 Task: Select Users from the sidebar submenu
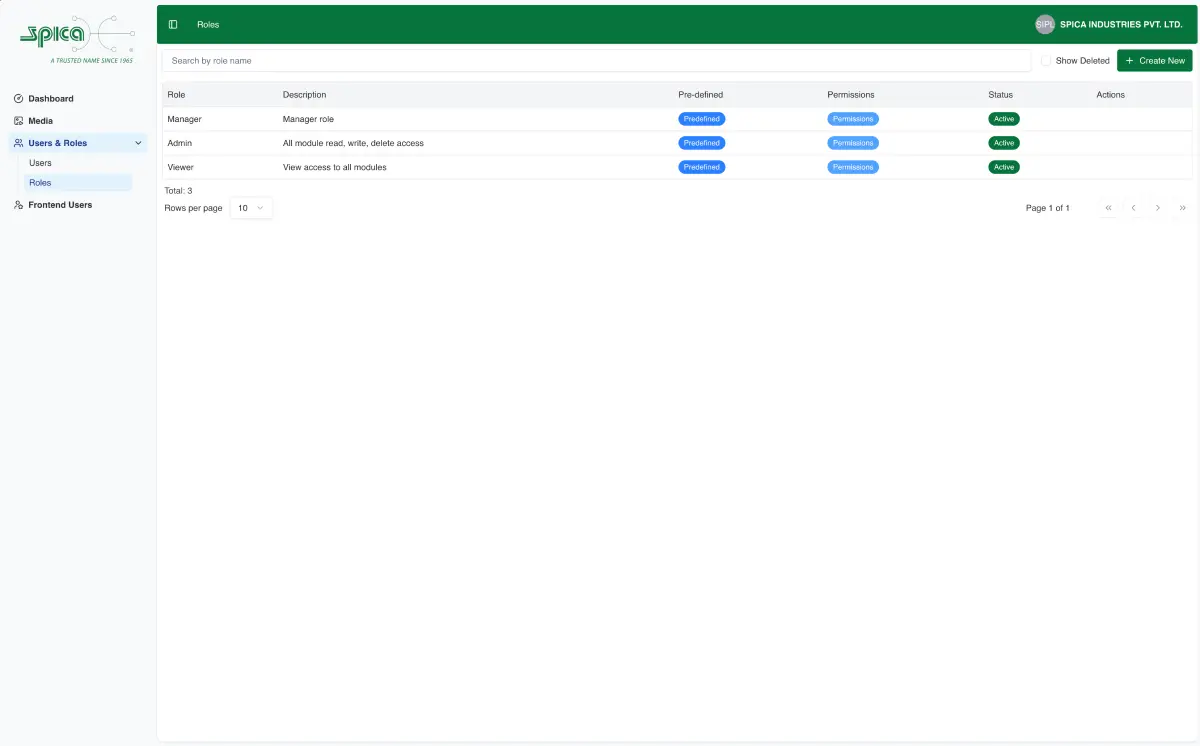(40, 162)
